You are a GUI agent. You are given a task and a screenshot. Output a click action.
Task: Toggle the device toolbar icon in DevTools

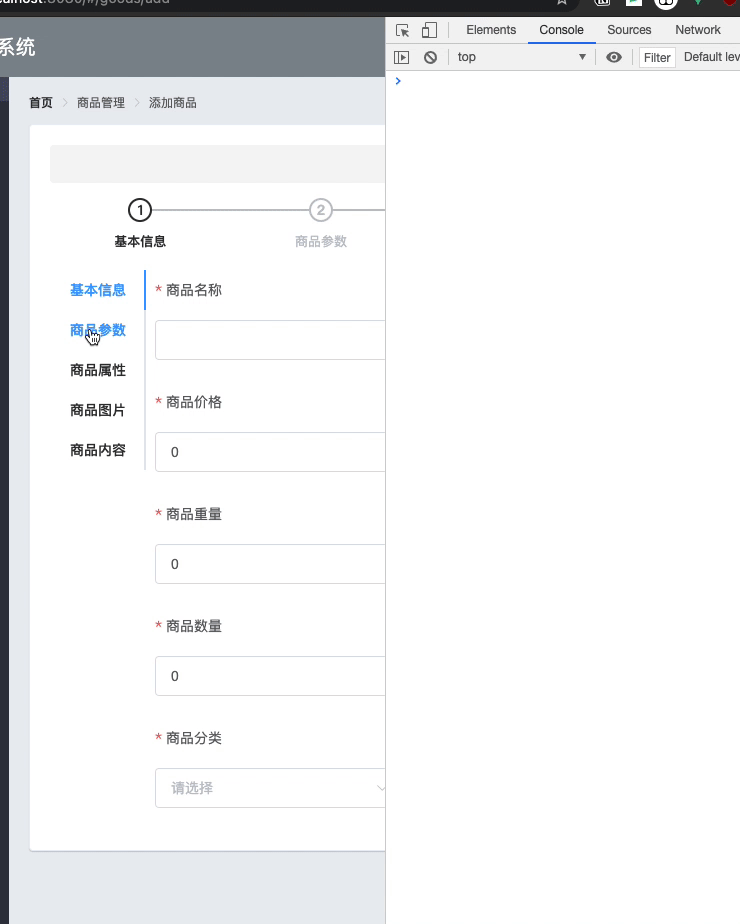point(430,30)
